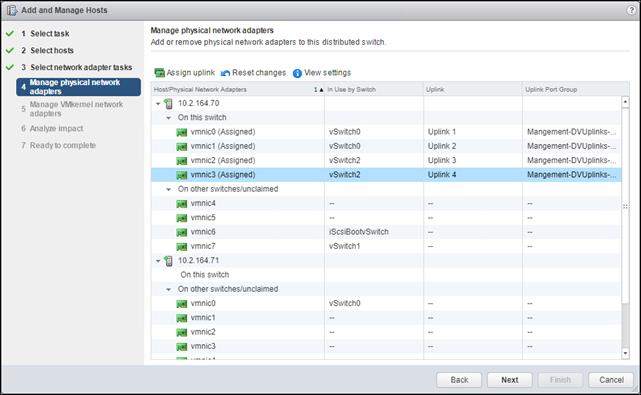Image resolution: width=641 pixels, height=395 pixels.
Task: Click Reset changes label
Action: [x=259, y=73]
